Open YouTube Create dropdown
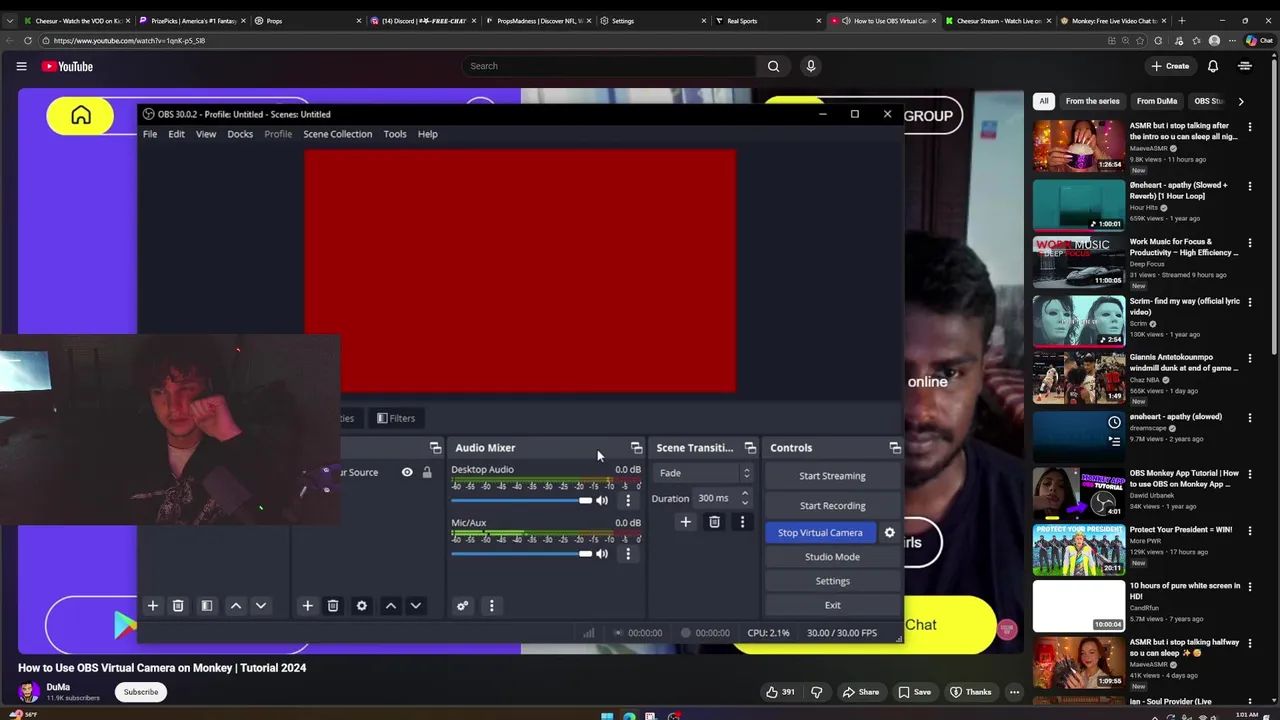 (x=1170, y=66)
